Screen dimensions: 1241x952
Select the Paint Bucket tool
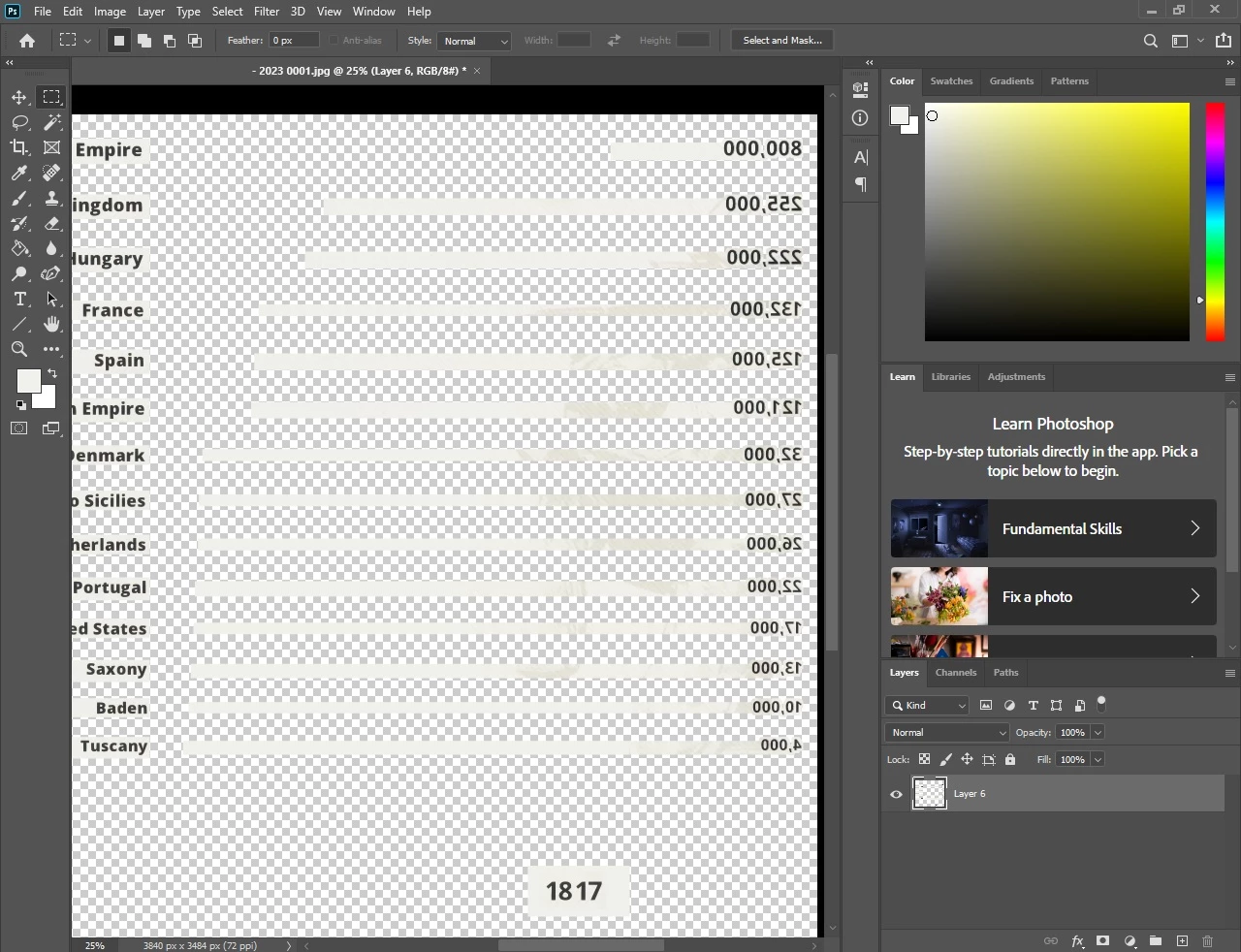(x=19, y=248)
